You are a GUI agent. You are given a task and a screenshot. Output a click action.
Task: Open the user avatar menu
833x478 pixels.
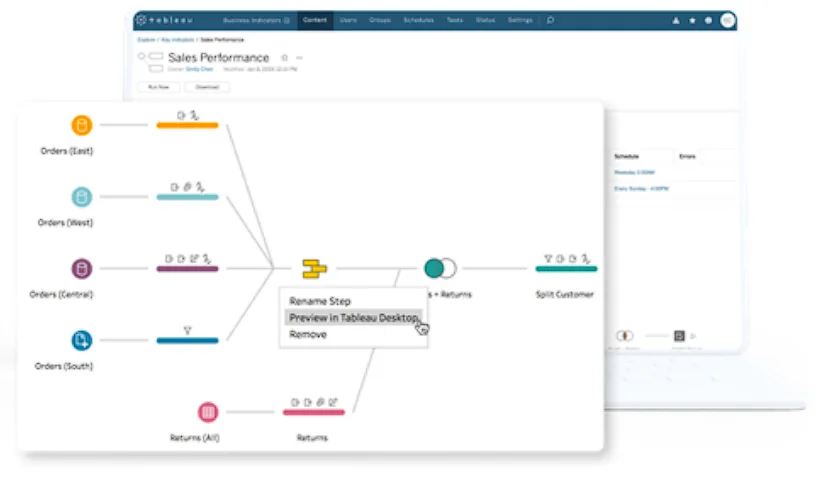728,20
